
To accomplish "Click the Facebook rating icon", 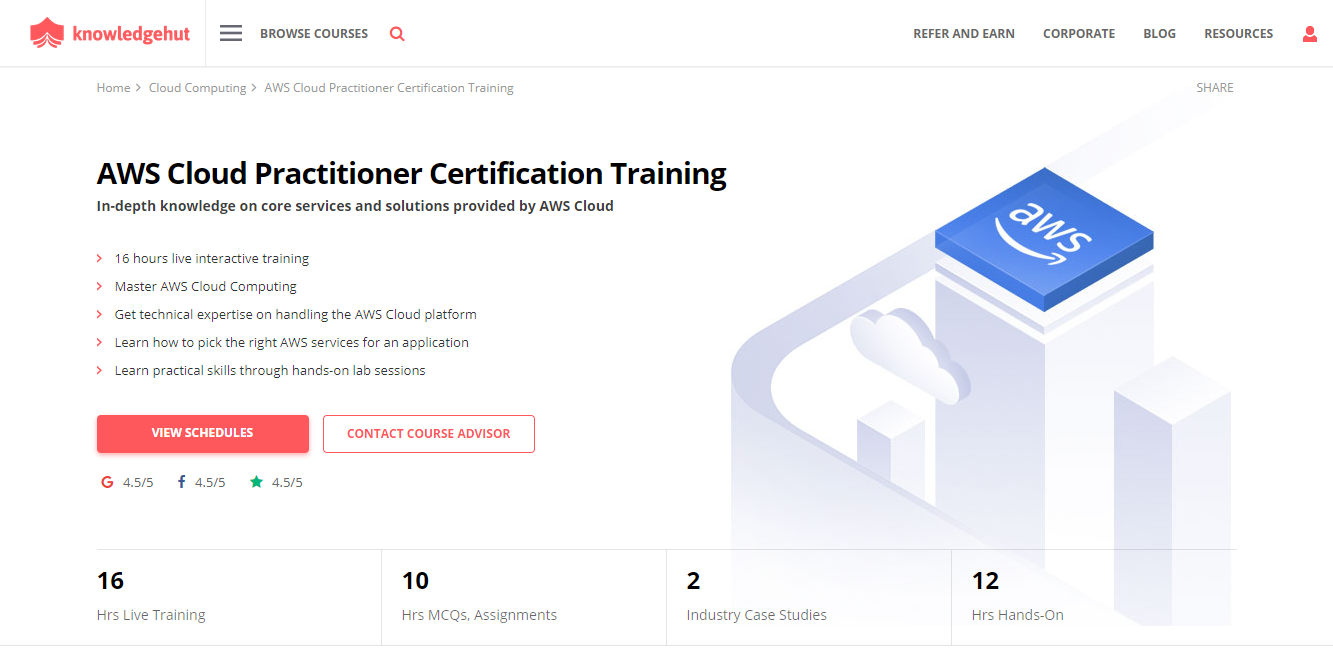I will click(181, 482).
